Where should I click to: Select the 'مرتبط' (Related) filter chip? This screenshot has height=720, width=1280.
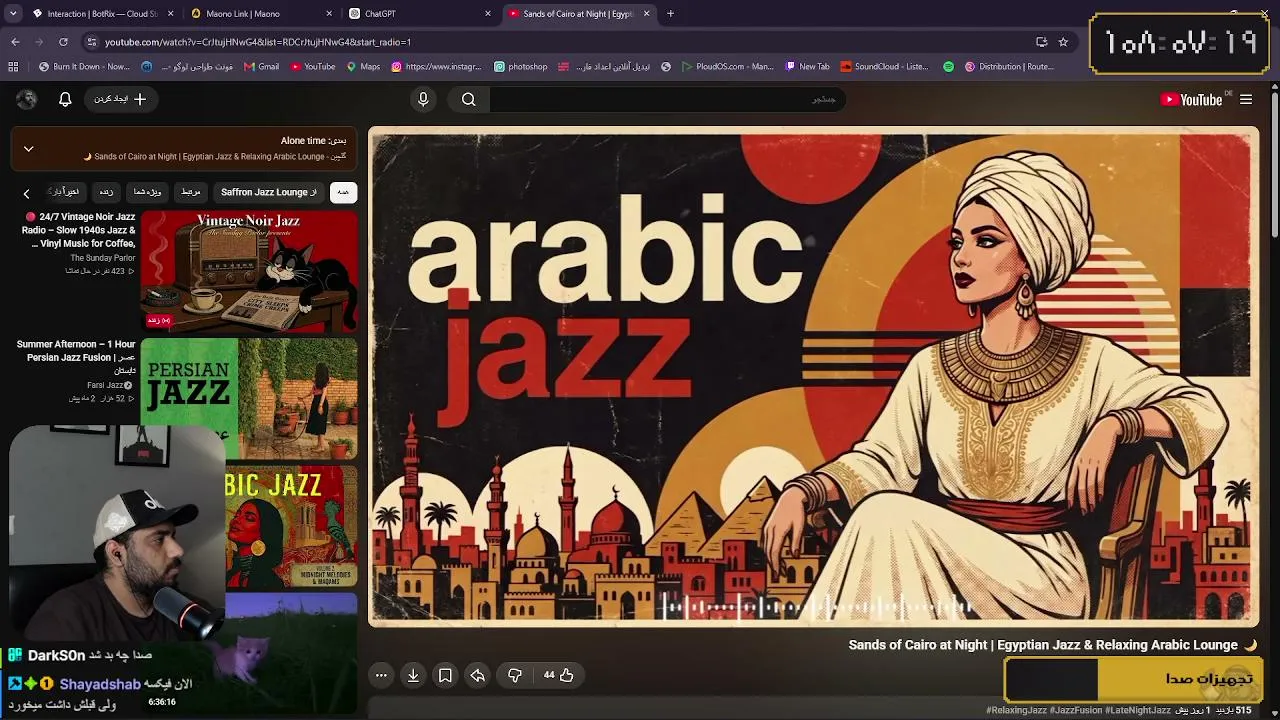coord(190,192)
